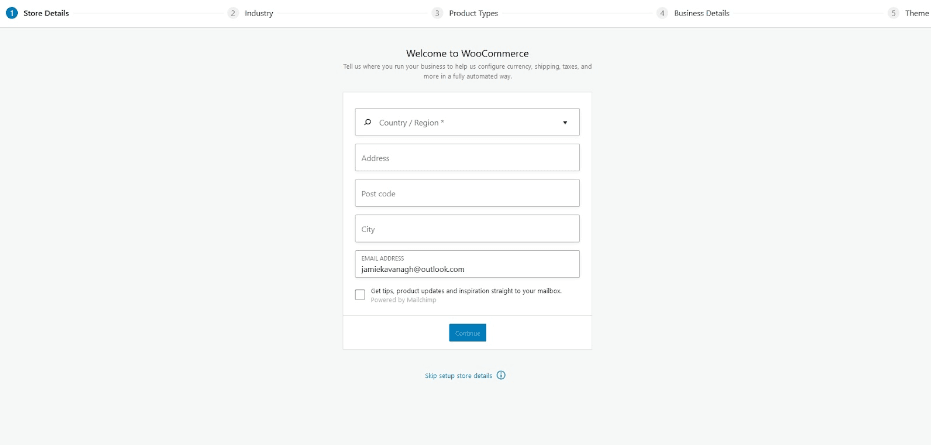Enable the tips and product updates checkbox
Viewport: 931px width, 446px height.
click(x=360, y=294)
